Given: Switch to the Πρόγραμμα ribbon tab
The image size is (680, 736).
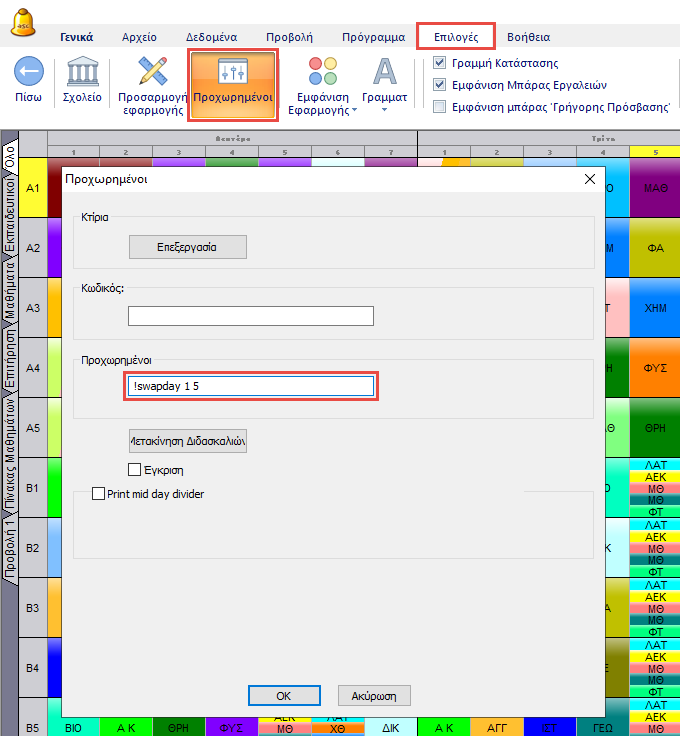Looking at the screenshot, I should coord(372,37).
